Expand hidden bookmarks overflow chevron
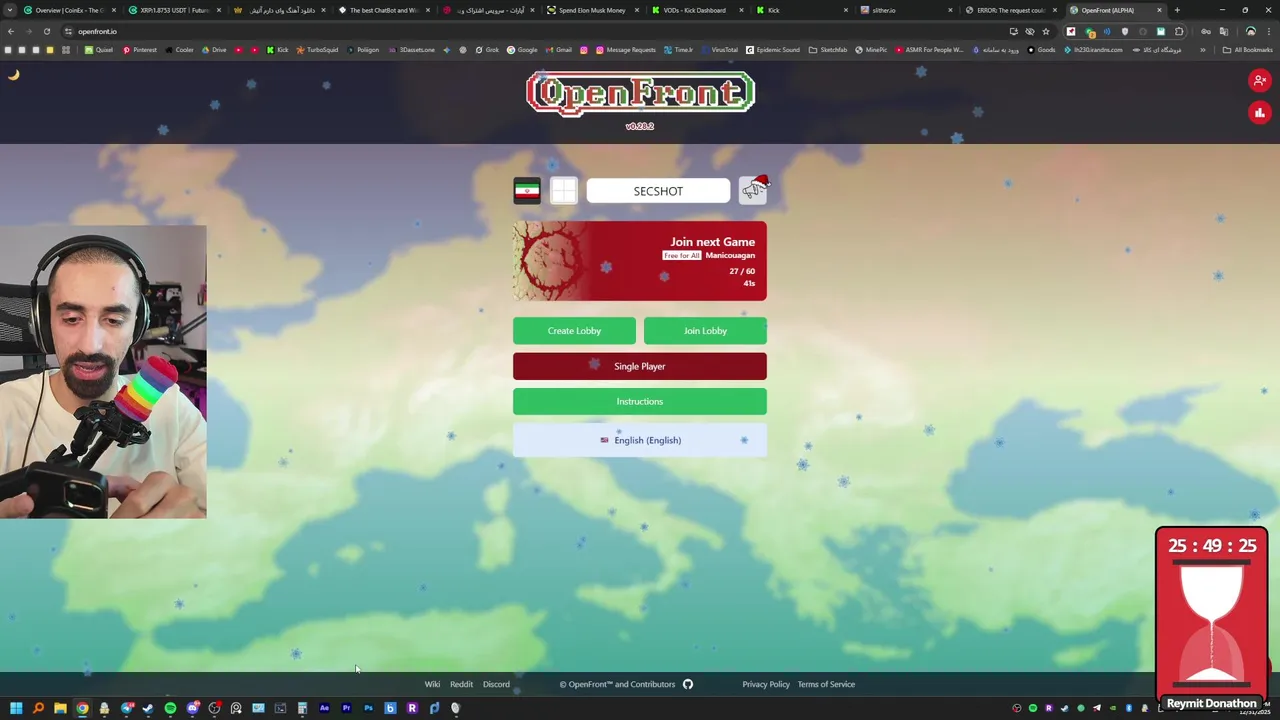Viewport: 1280px width, 720px height. click(1203, 50)
